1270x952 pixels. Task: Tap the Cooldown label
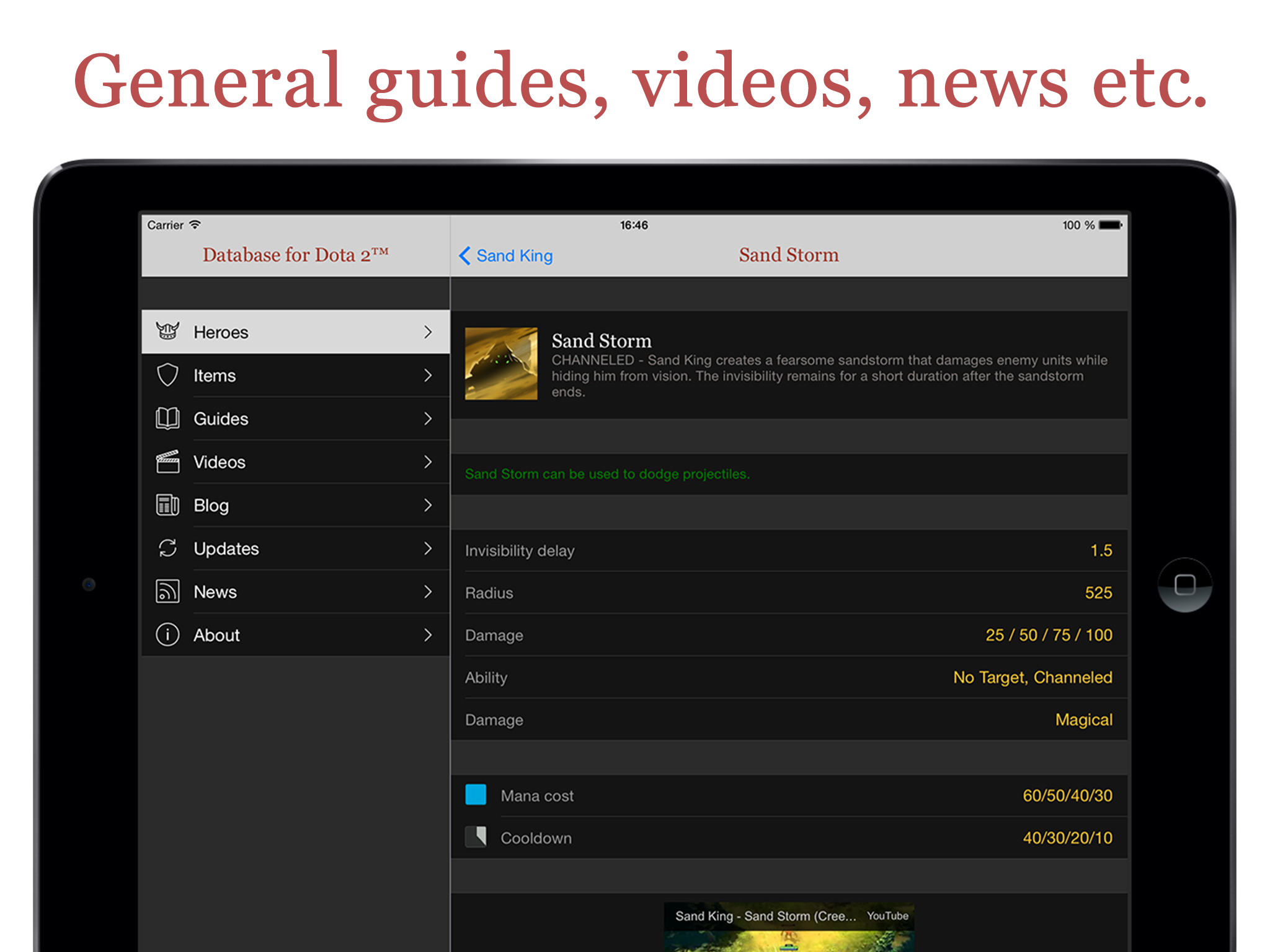[x=536, y=838]
